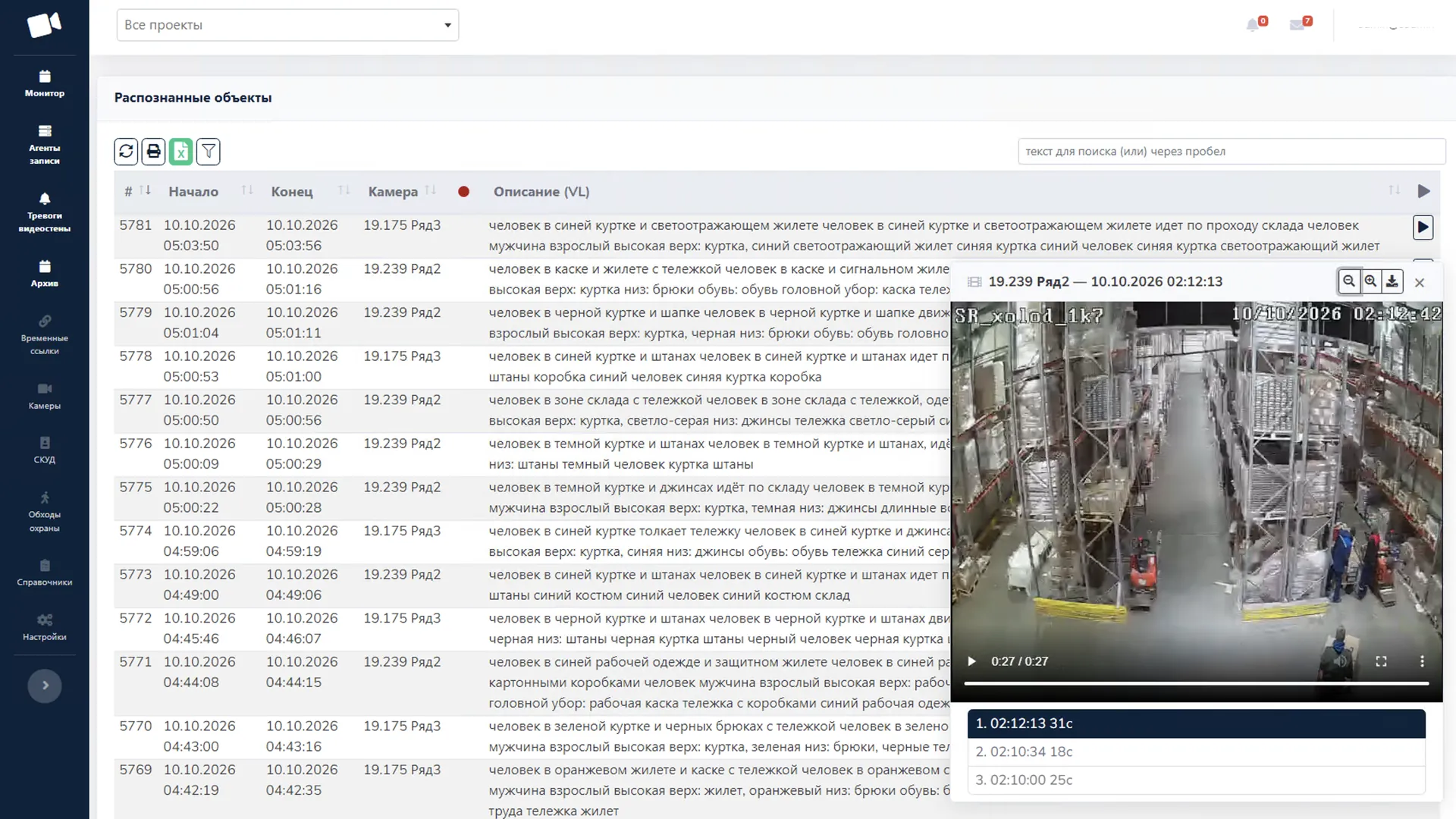The width and height of the screenshot is (1456, 819).
Task: Open Временные ссылки in sidebar
Action: (x=44, y=334)
